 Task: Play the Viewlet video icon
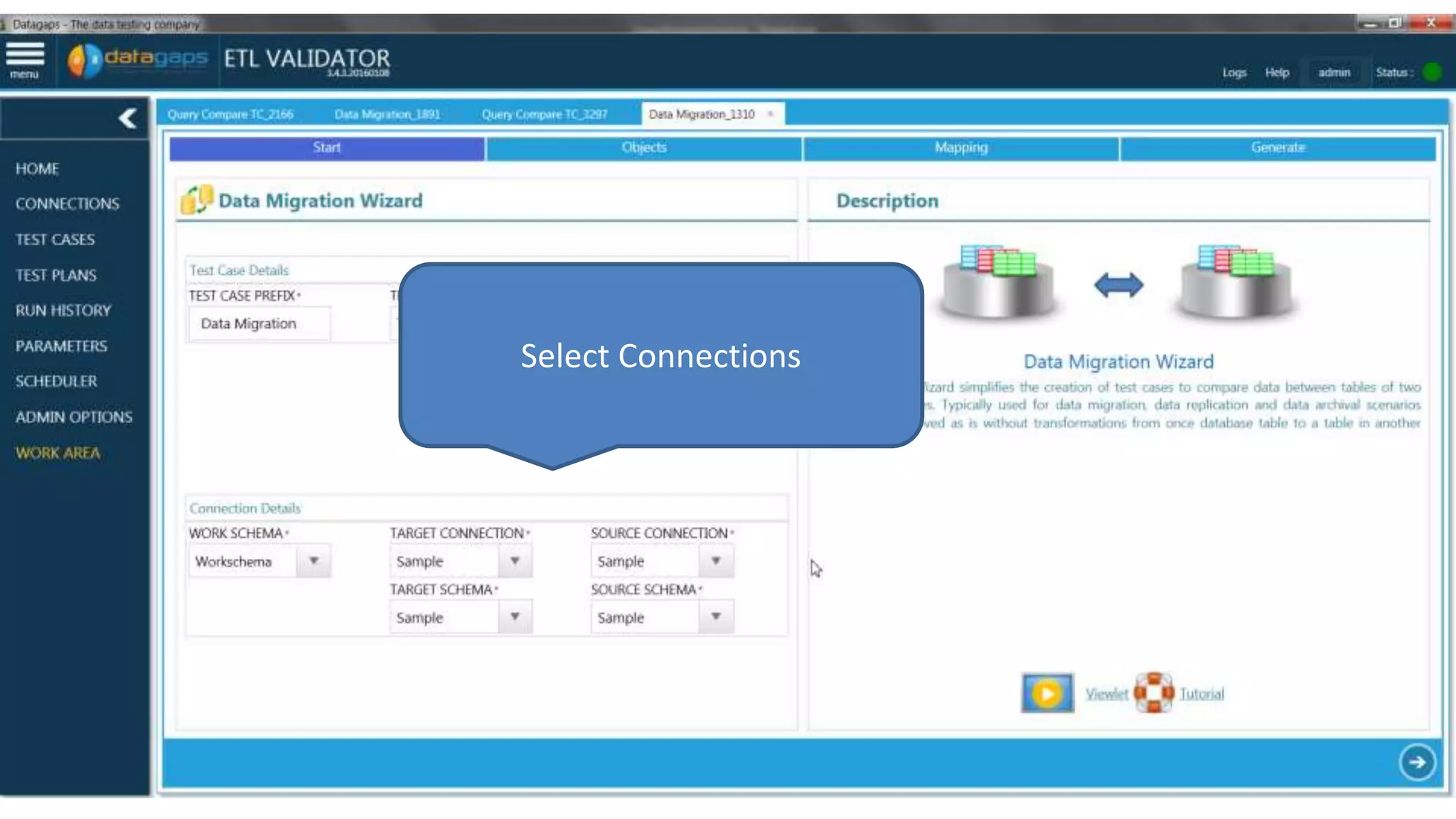[x=1047, y=693]
